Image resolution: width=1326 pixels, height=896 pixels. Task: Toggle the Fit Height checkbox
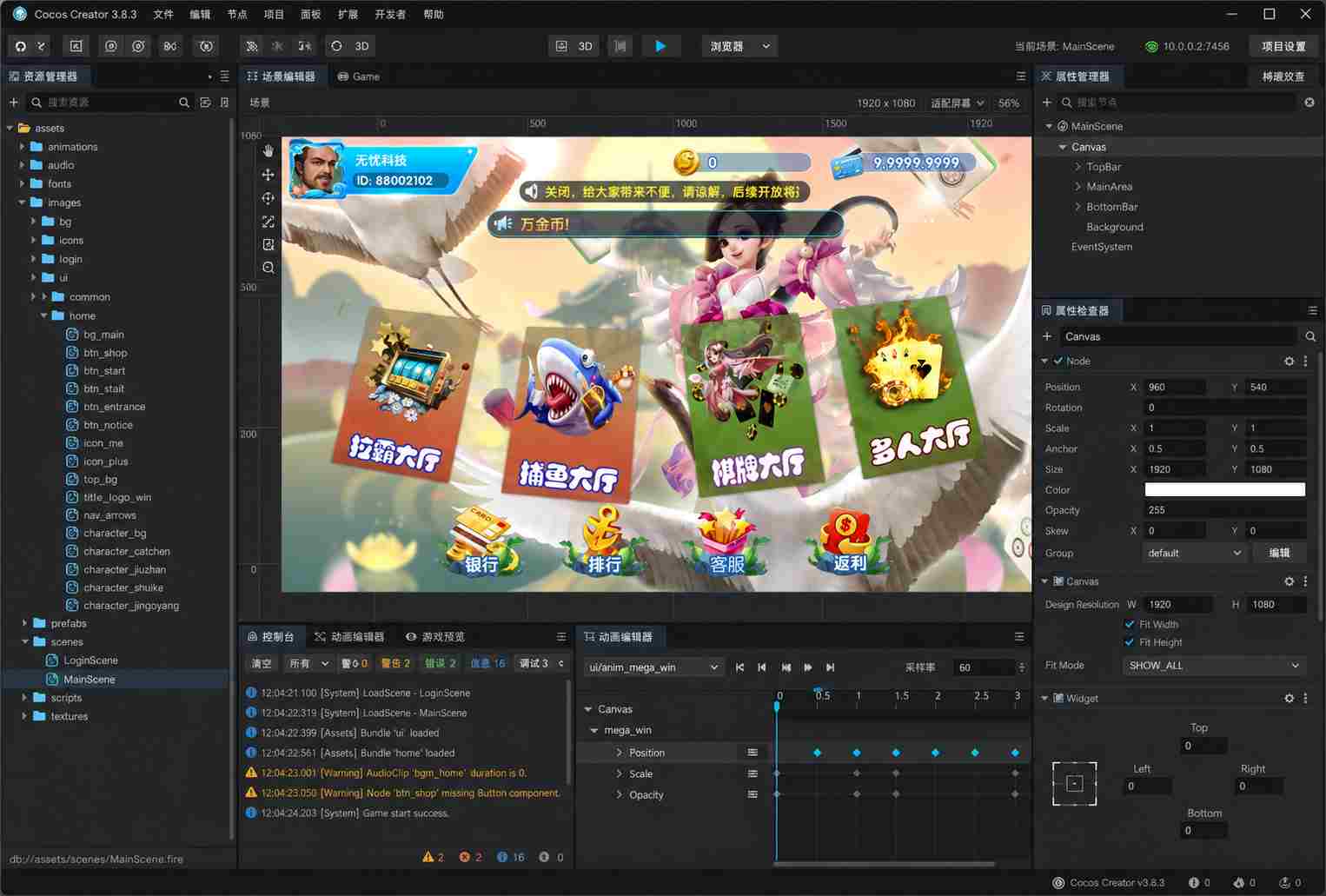(x=1130, y=642)
